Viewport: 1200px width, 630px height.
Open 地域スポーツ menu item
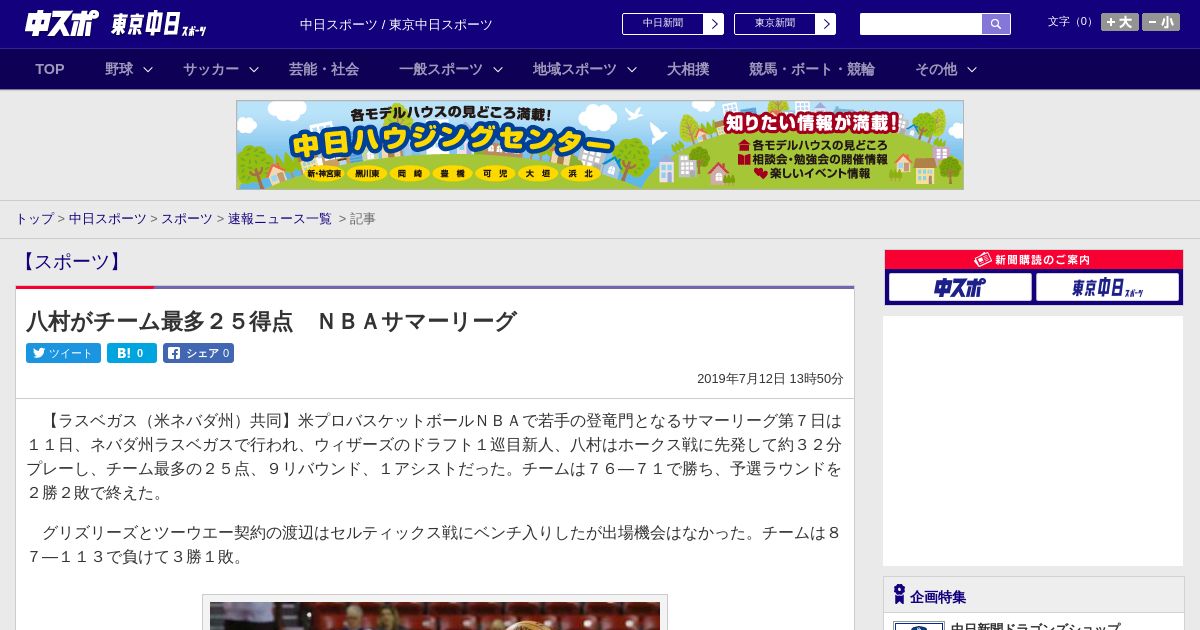pos(575,69)
